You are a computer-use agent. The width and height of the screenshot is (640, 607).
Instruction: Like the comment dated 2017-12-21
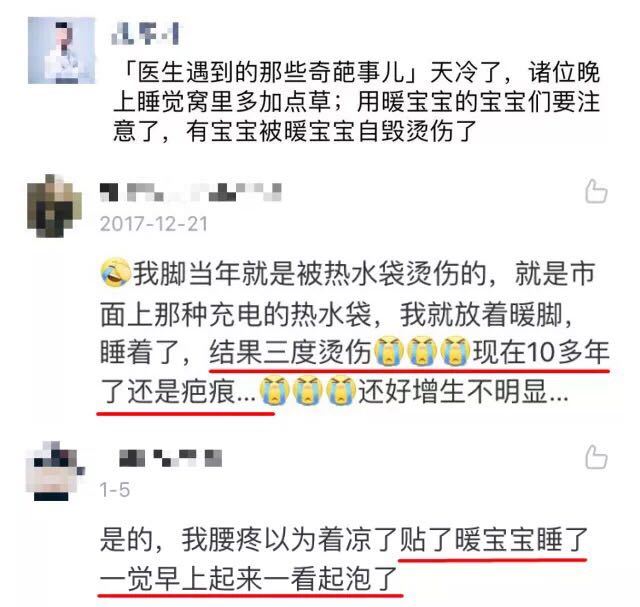coord(596,191)
